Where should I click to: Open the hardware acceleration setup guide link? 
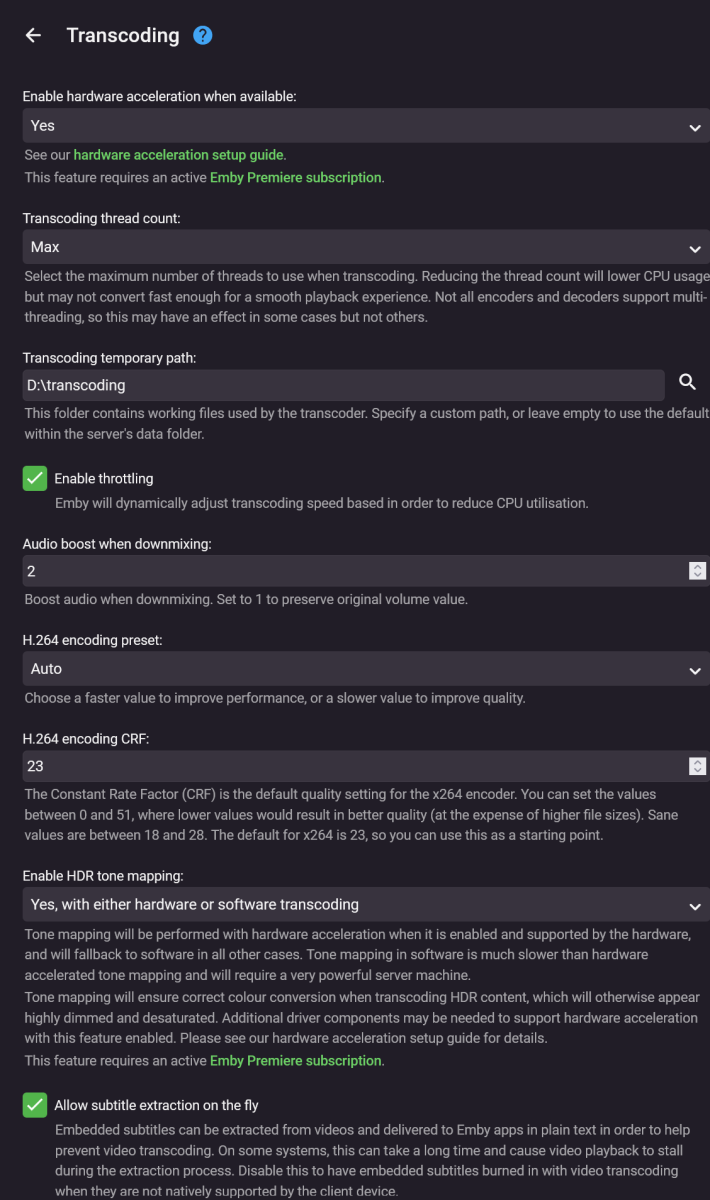(179, 155)
